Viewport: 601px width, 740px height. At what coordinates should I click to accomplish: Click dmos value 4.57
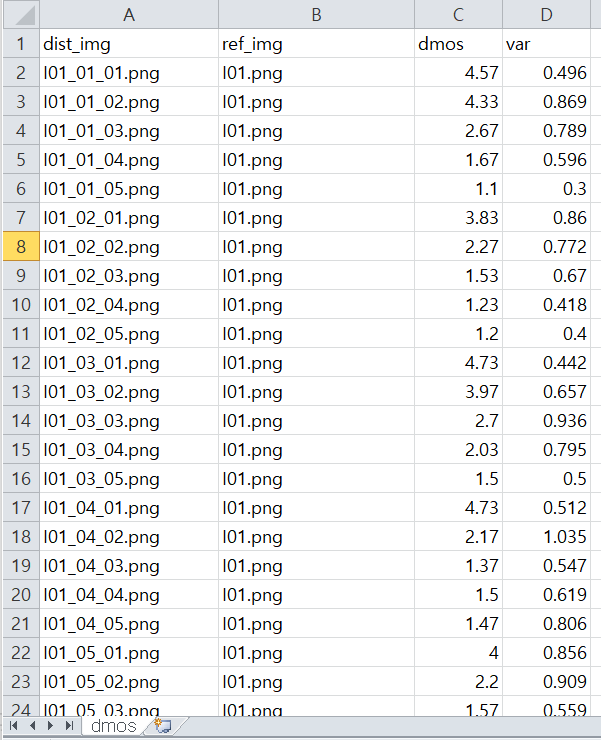coord(458,73)
